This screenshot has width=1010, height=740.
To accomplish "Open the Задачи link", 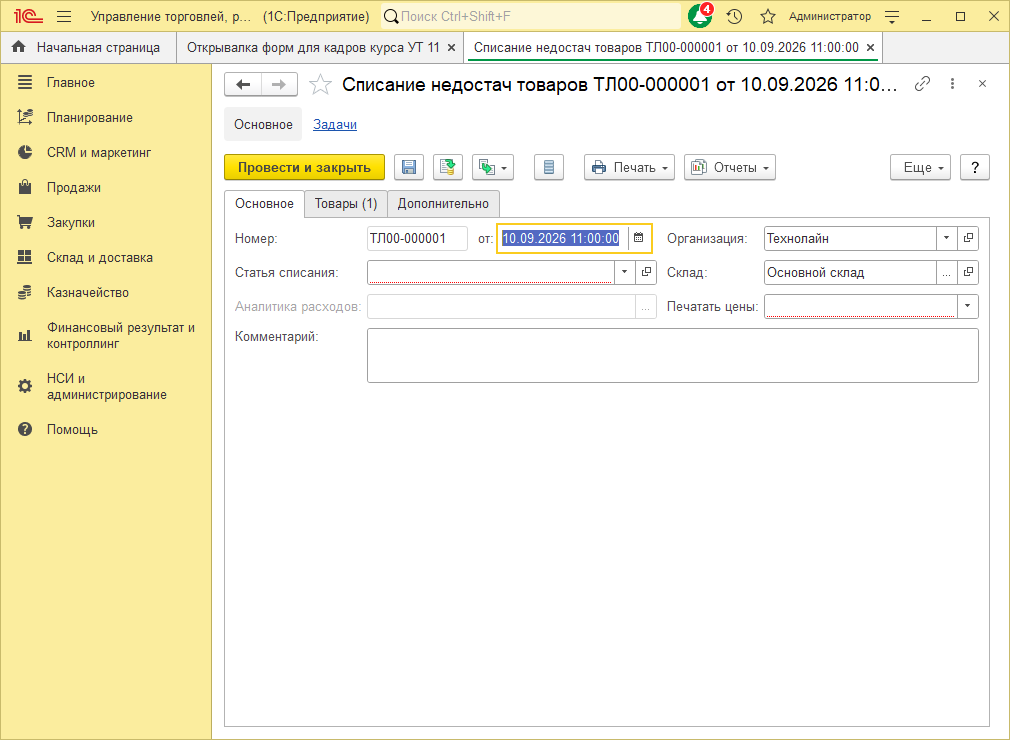I will pos(335,124).
